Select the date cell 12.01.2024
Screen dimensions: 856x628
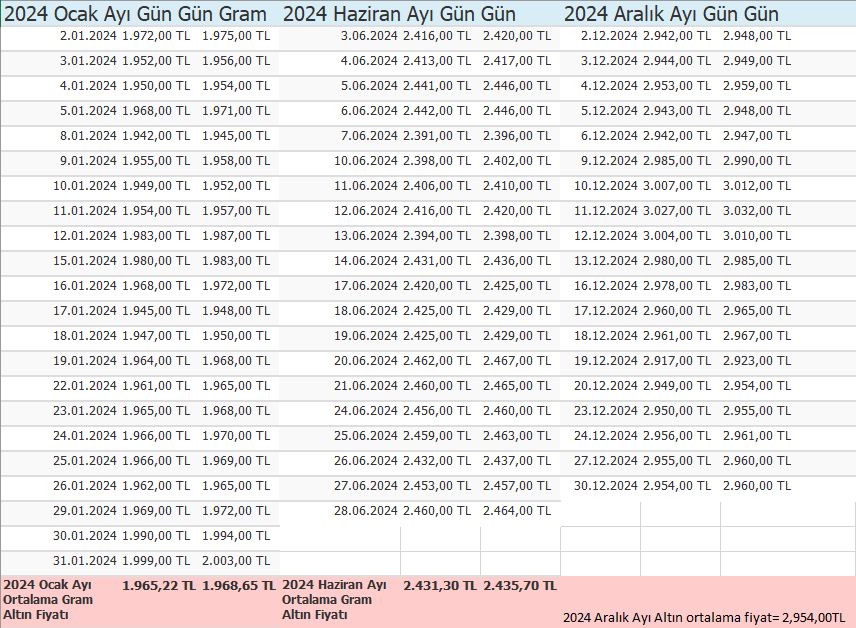[x=85, y=236]
